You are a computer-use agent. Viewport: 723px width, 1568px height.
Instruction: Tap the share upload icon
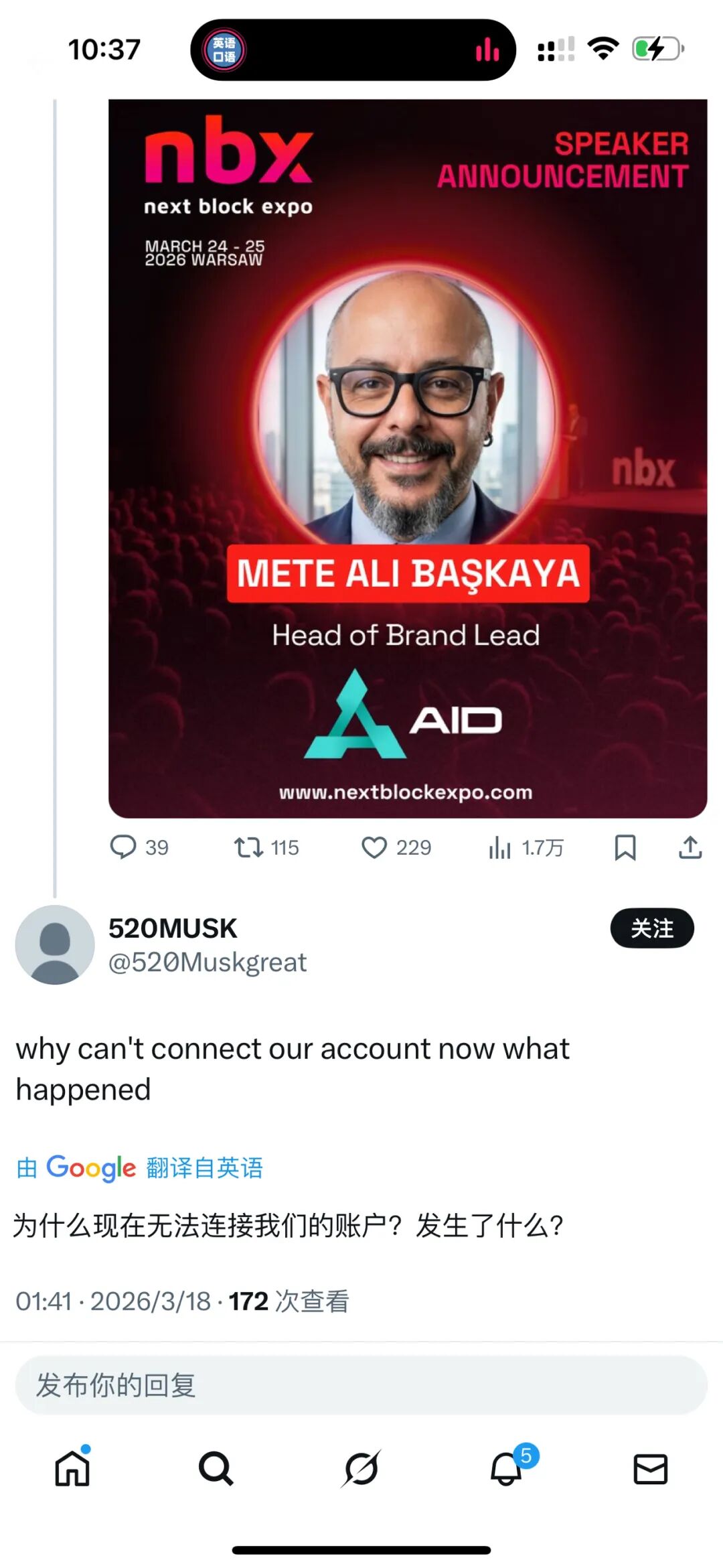[x=690, y=847]
